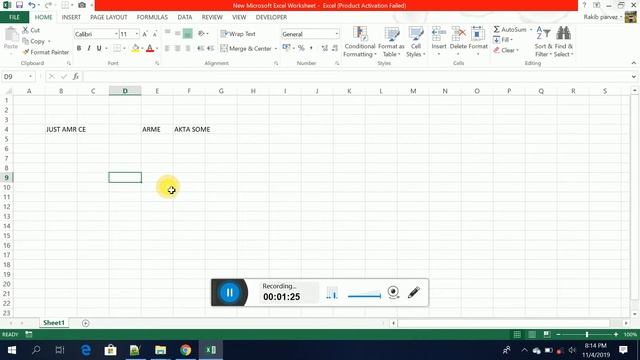
Task: Click the formula bar input field
Action: tap(357, 76)
